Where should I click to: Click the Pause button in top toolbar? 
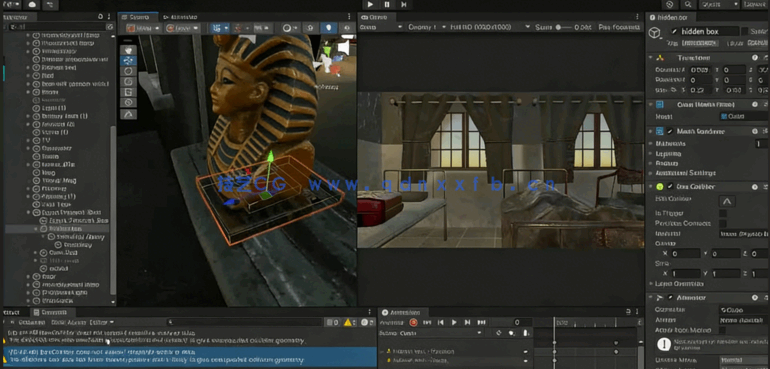click(387, 4)
